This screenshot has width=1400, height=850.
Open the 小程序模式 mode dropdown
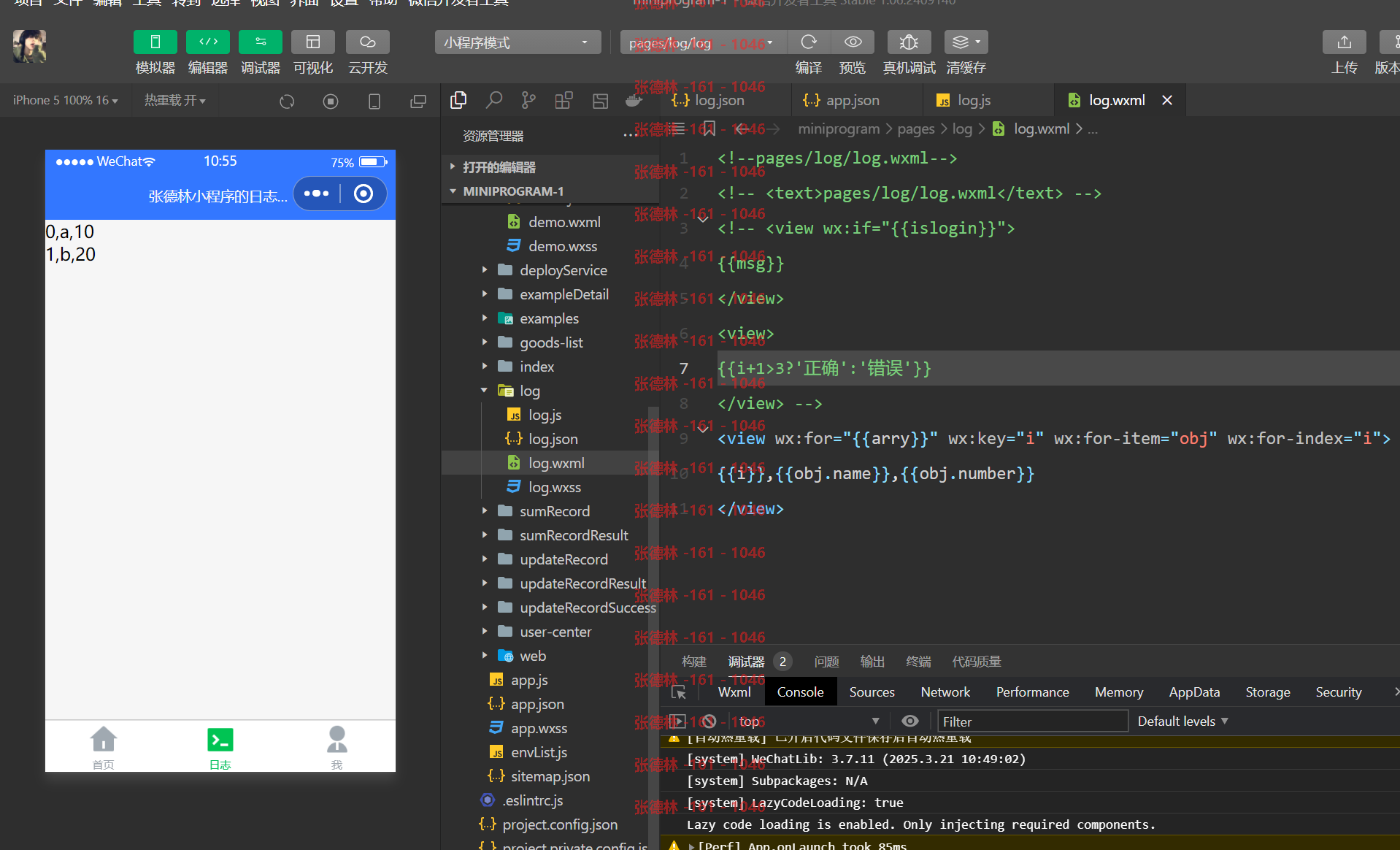click(x=518, y=42)
